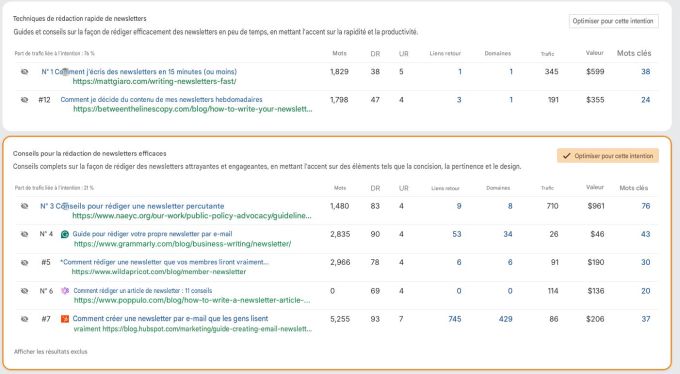The width and height of the screenshot is (680, 374).
Task: Open the mattgiaro.com writing-newsletters-fast URL
Action: point(154,82)
